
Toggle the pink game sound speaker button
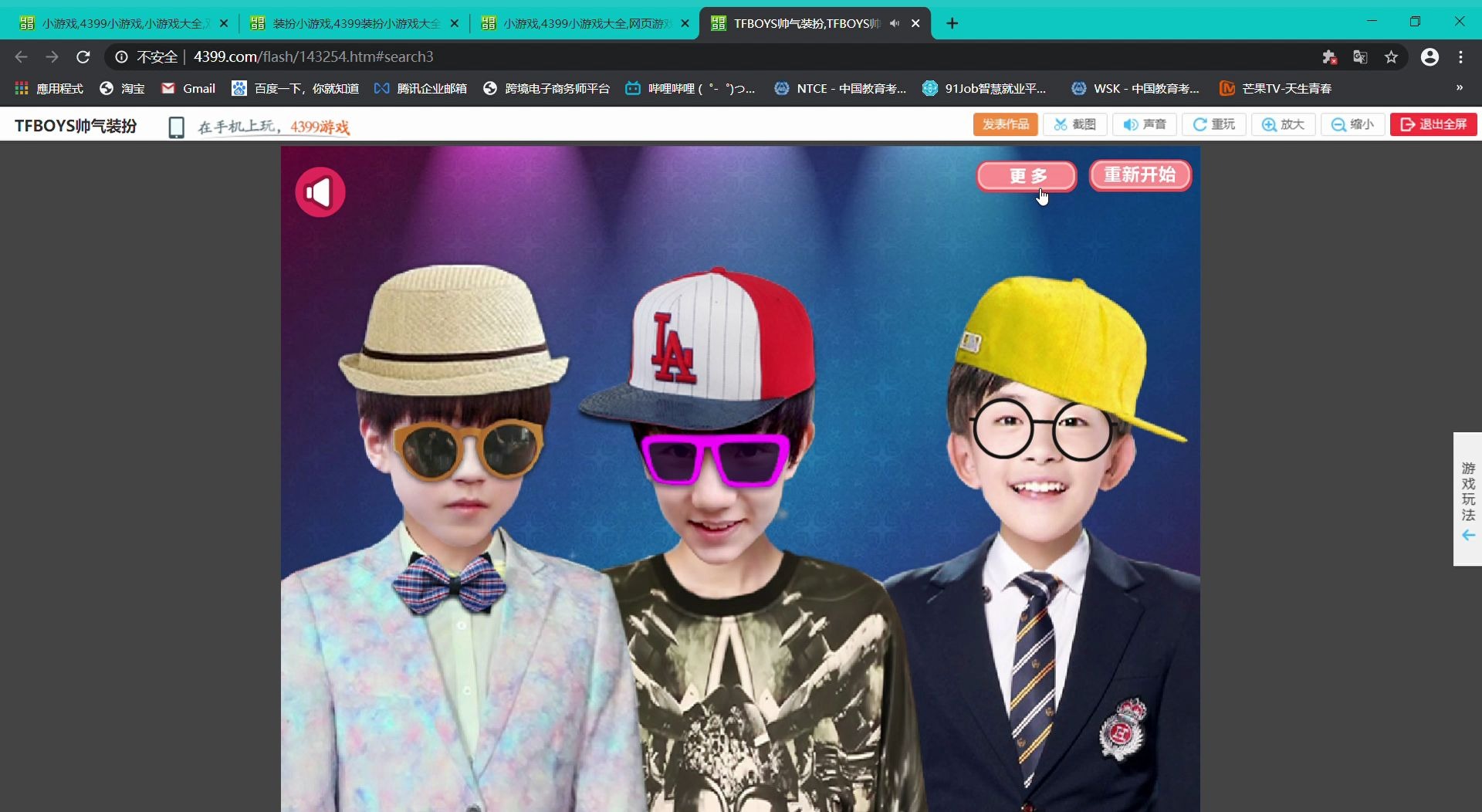320,191
